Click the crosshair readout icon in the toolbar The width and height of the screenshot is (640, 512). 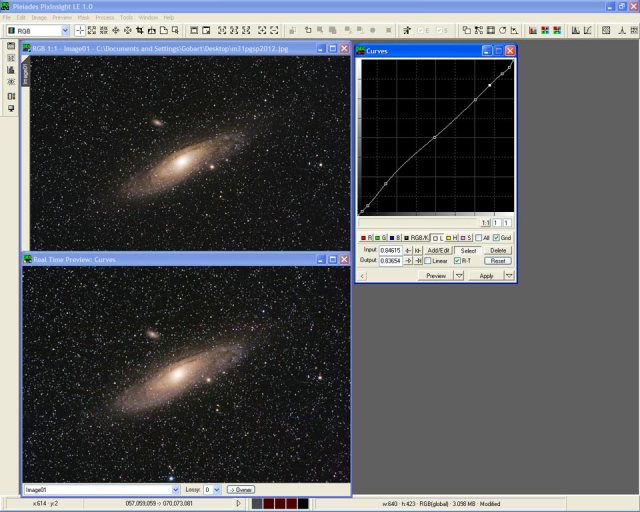pos(80,31)
